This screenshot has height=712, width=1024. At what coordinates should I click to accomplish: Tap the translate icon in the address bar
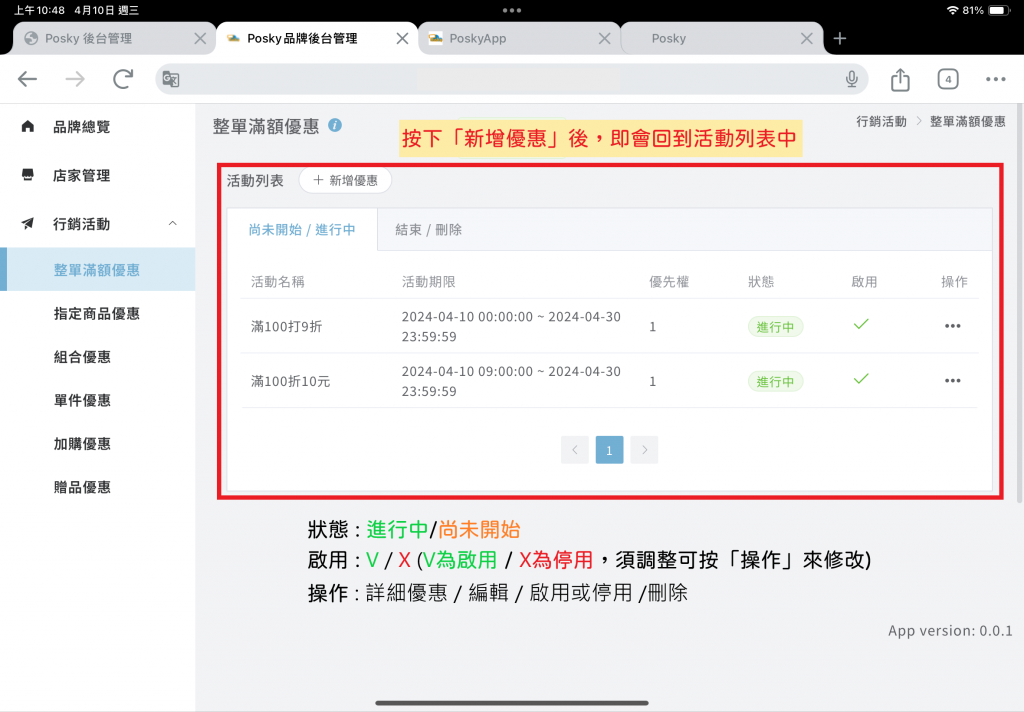pos(170,79)
